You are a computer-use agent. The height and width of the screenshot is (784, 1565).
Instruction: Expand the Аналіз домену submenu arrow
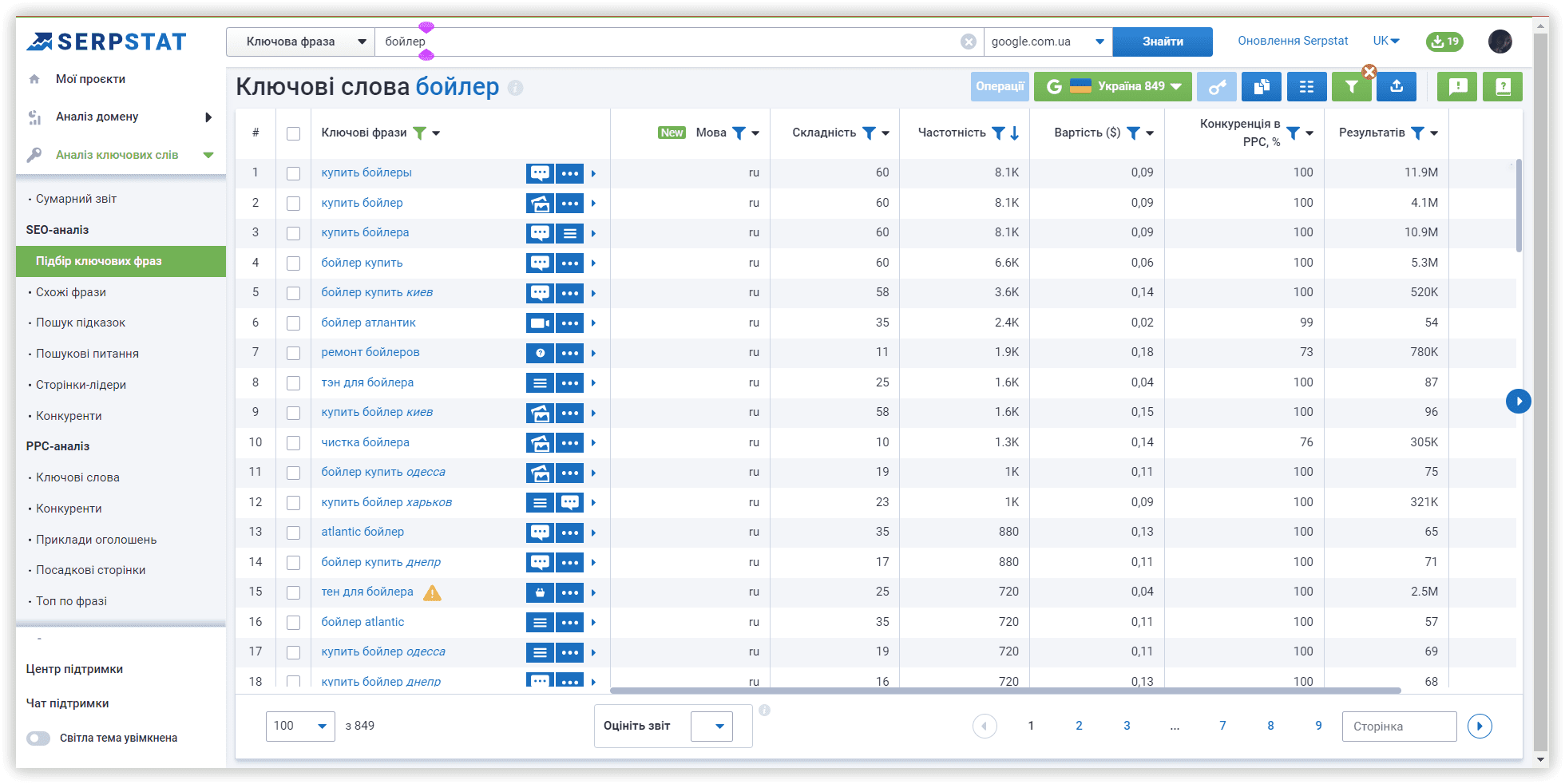click(208, 117)
